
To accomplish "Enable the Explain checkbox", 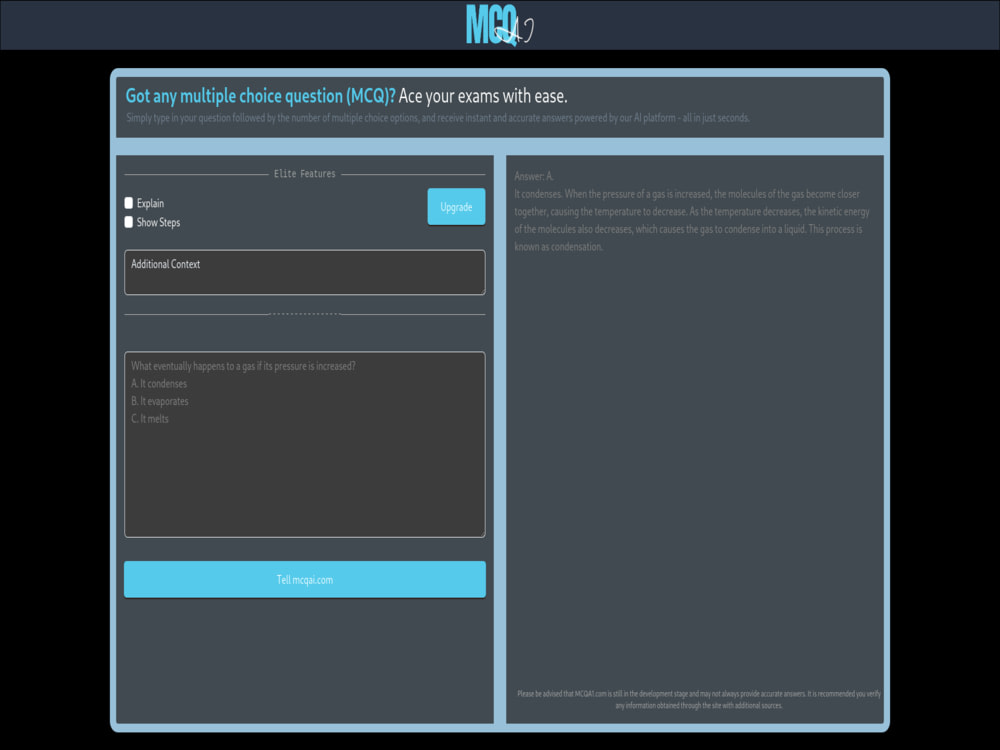I will point(129,203).
